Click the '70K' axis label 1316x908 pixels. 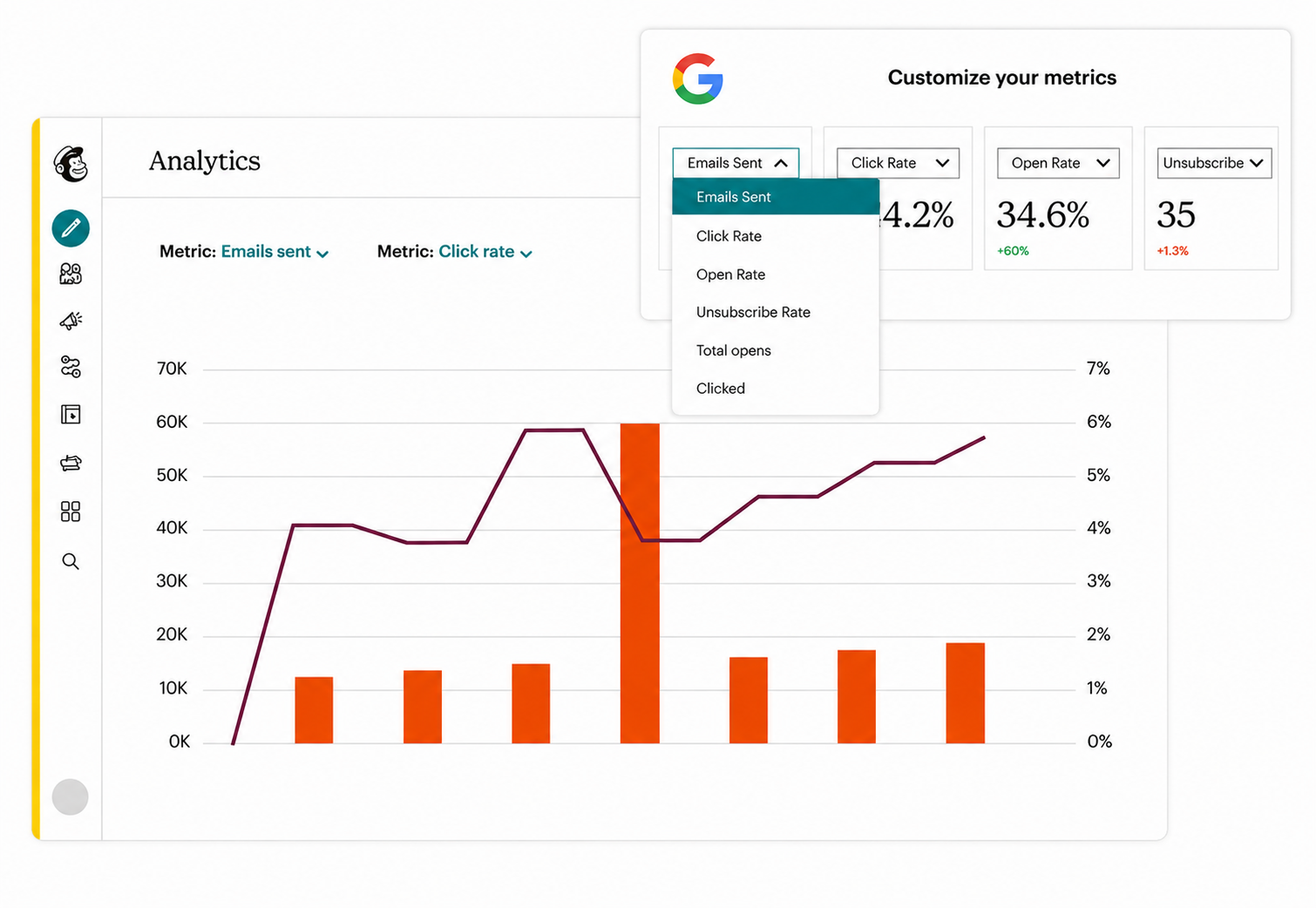(x=172, y=369)
